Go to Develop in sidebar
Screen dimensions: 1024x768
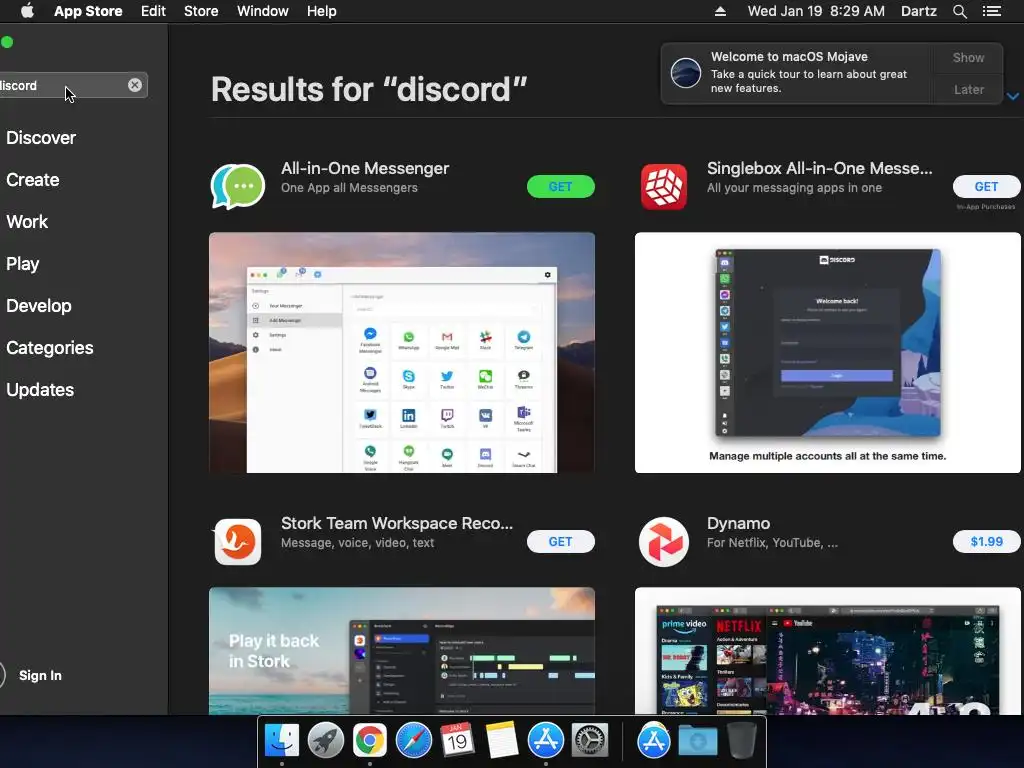pos(39,306)
